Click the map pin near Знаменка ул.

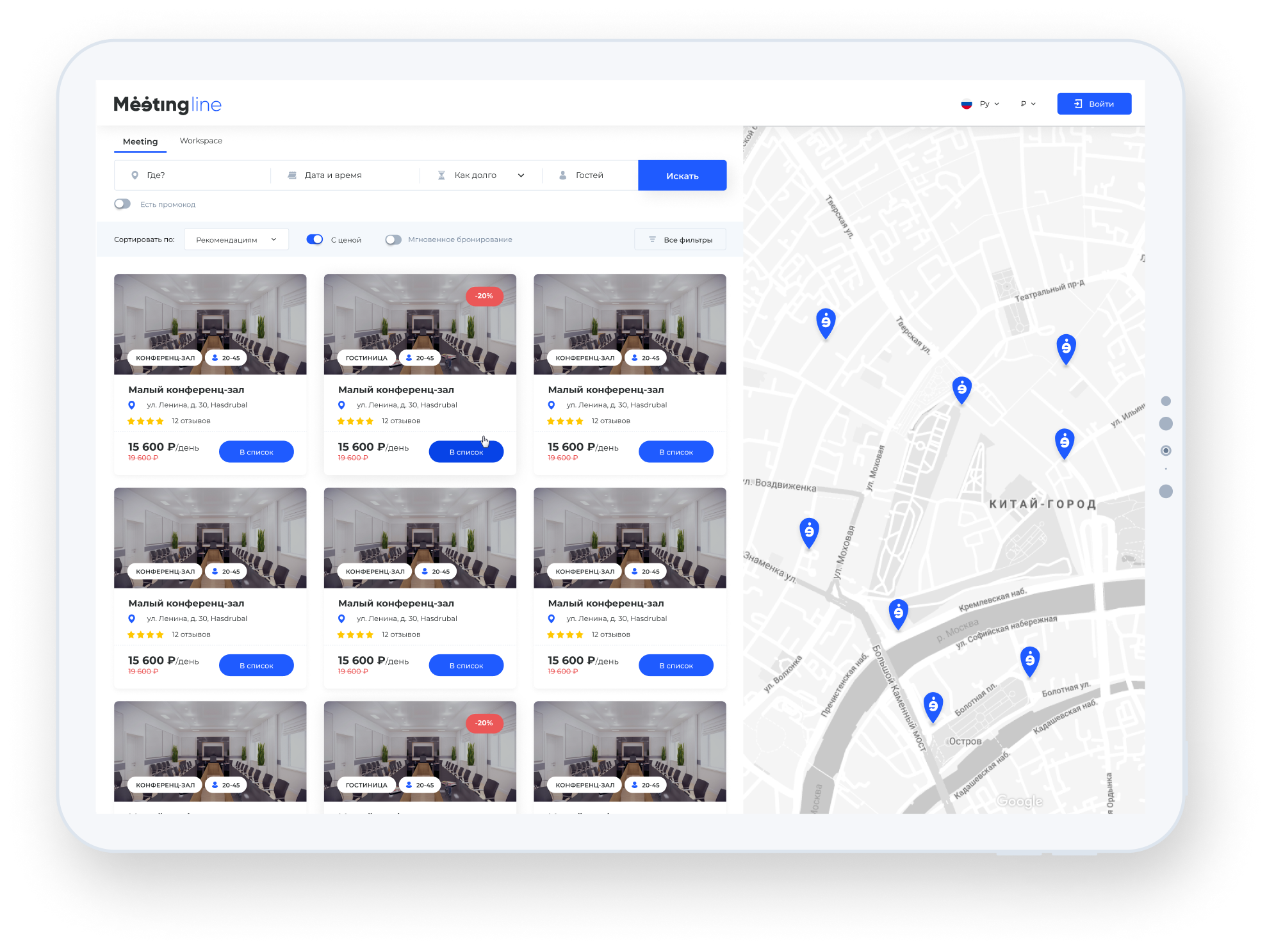point(809,531)
